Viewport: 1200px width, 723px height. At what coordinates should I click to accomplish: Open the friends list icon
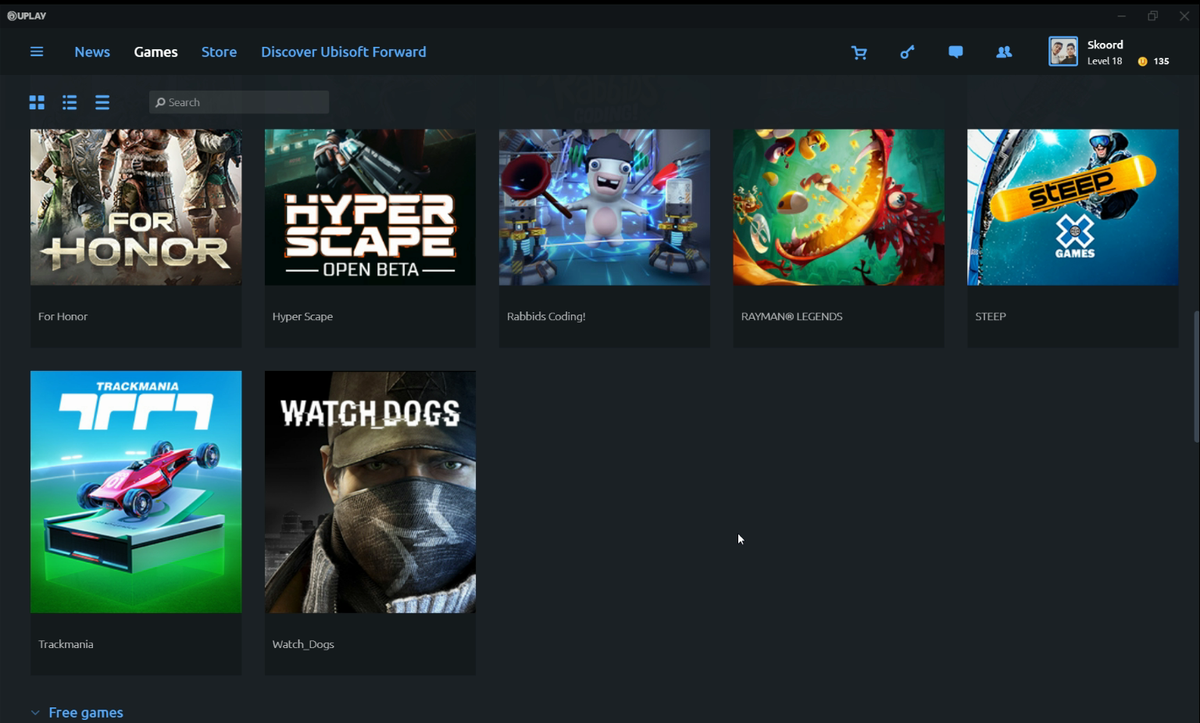click(1004, 52)
